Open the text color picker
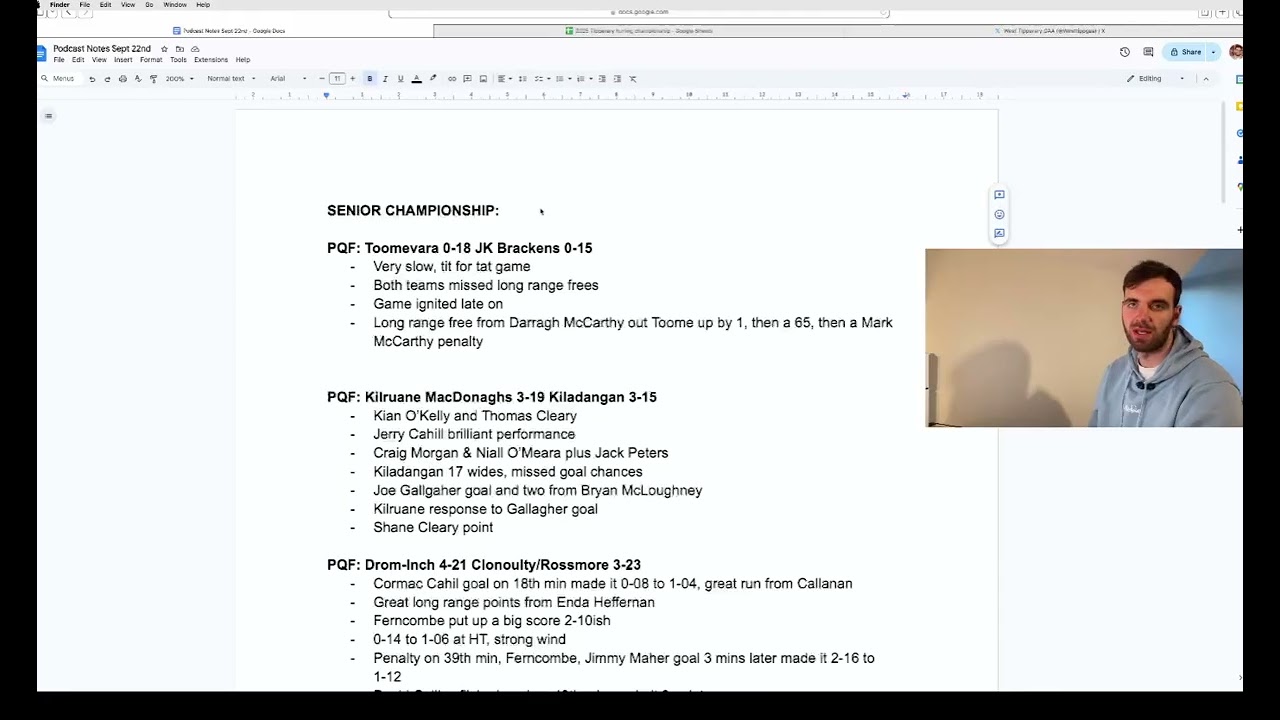1280x720 pixels. coord(416,79)
